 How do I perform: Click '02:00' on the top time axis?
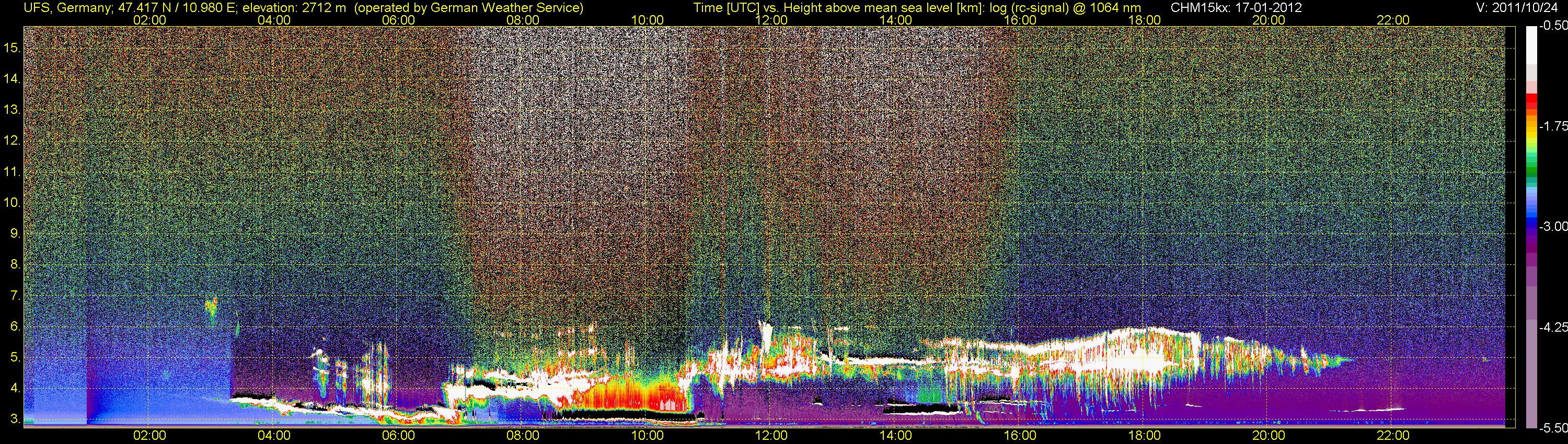(149, 20)
